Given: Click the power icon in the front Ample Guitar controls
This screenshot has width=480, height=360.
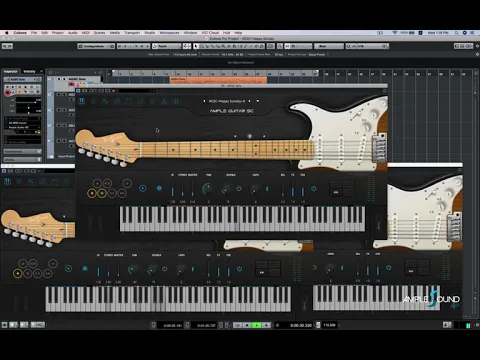Looking at the screenshot, I should pos(314,188).
